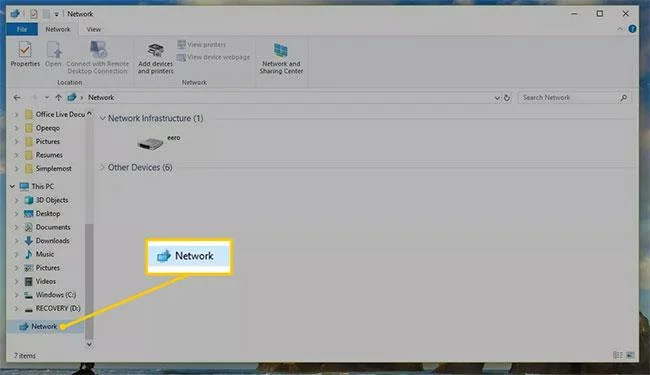The image size is (650, 375).
Task: Click View printers
Action: click(x=202, y=44)
